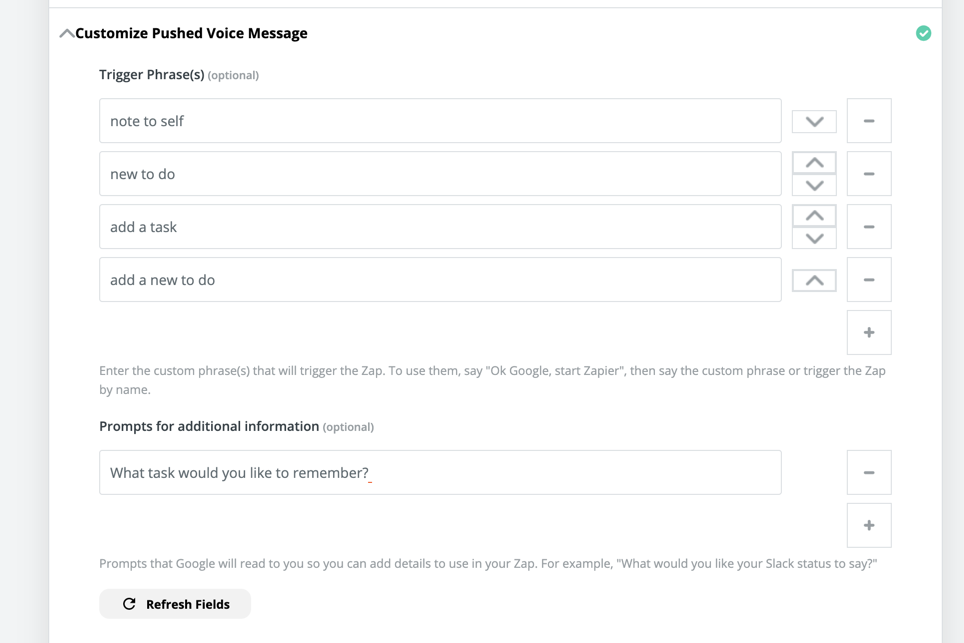Image resolution: width=964 pixels, height=643 pixels.
Task: Move "add a task" phrase down
Action: tap(814, 238)
